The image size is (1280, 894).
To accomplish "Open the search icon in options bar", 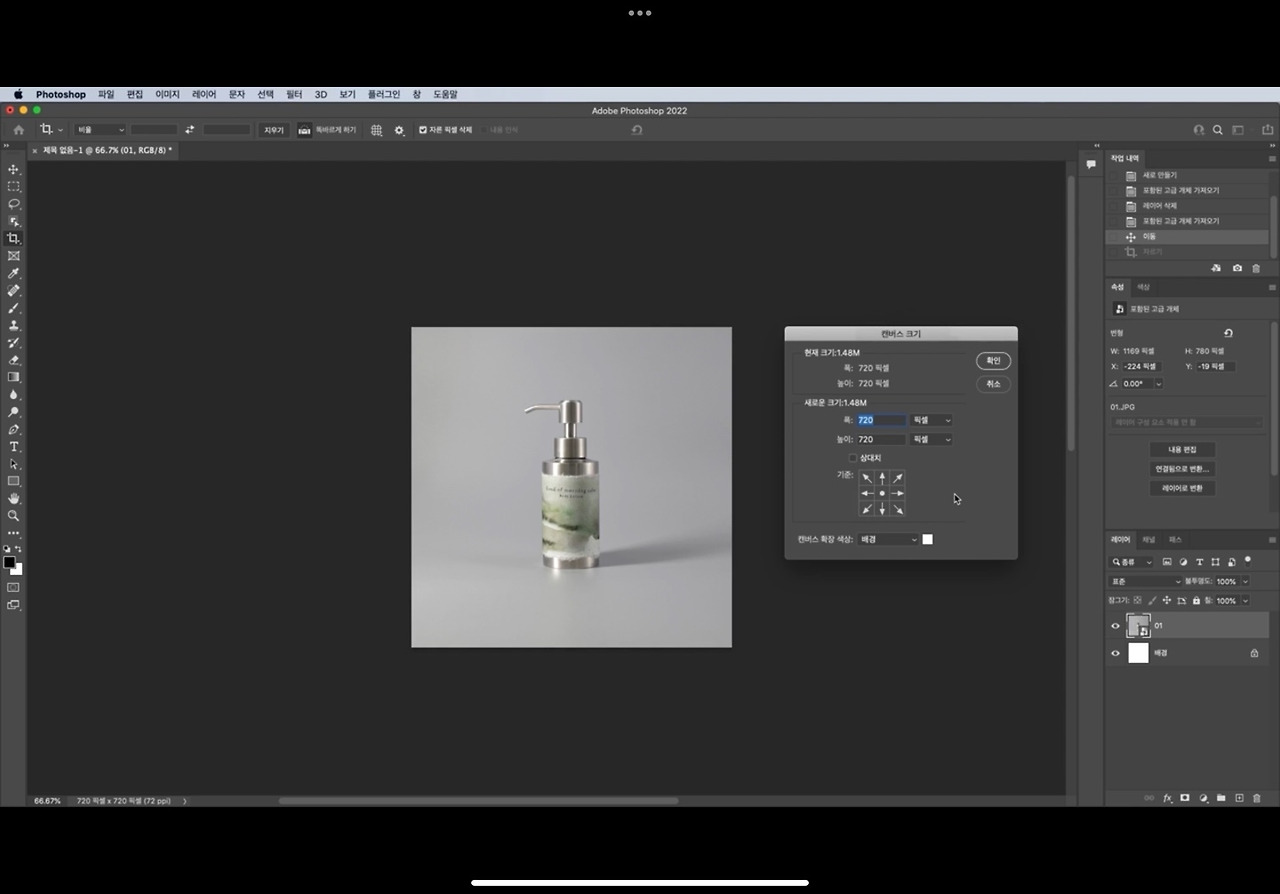I will pyautogui.click(x=1218, y=130).
